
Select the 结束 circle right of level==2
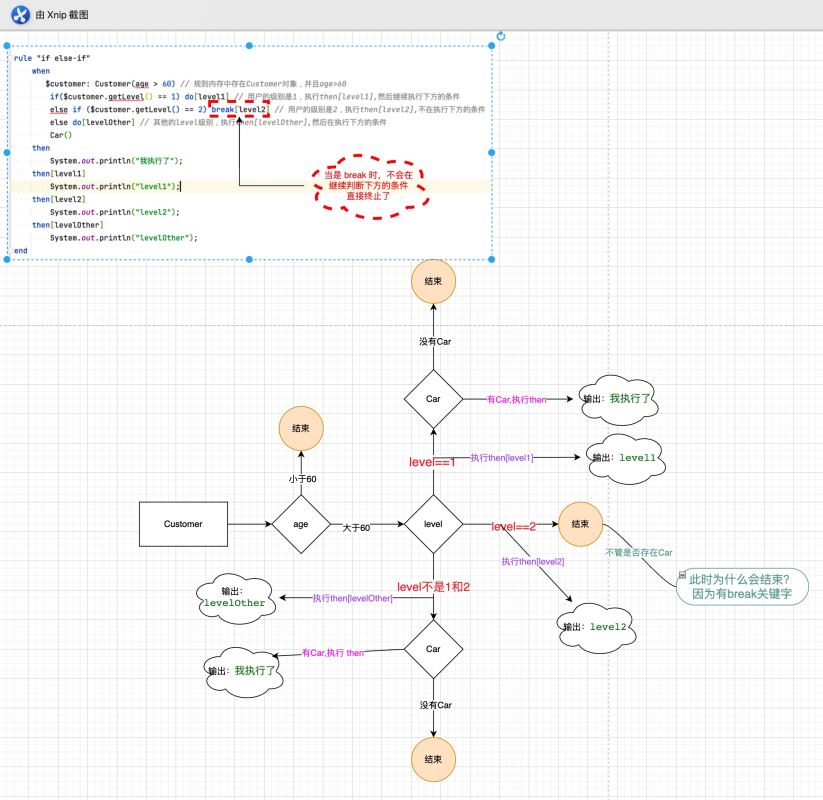(580, 524)
